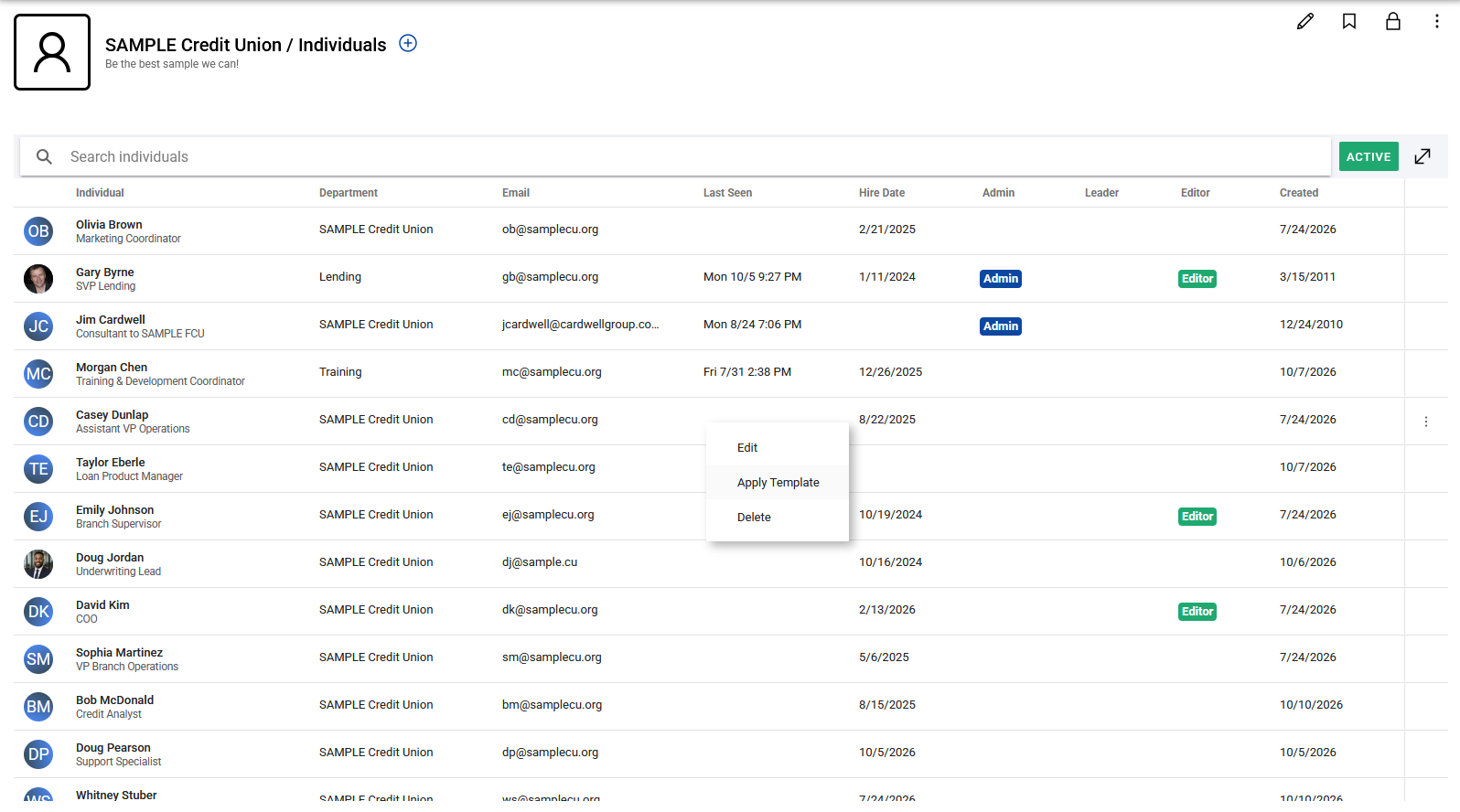Click the lock icon in header

coord(1393,21)
